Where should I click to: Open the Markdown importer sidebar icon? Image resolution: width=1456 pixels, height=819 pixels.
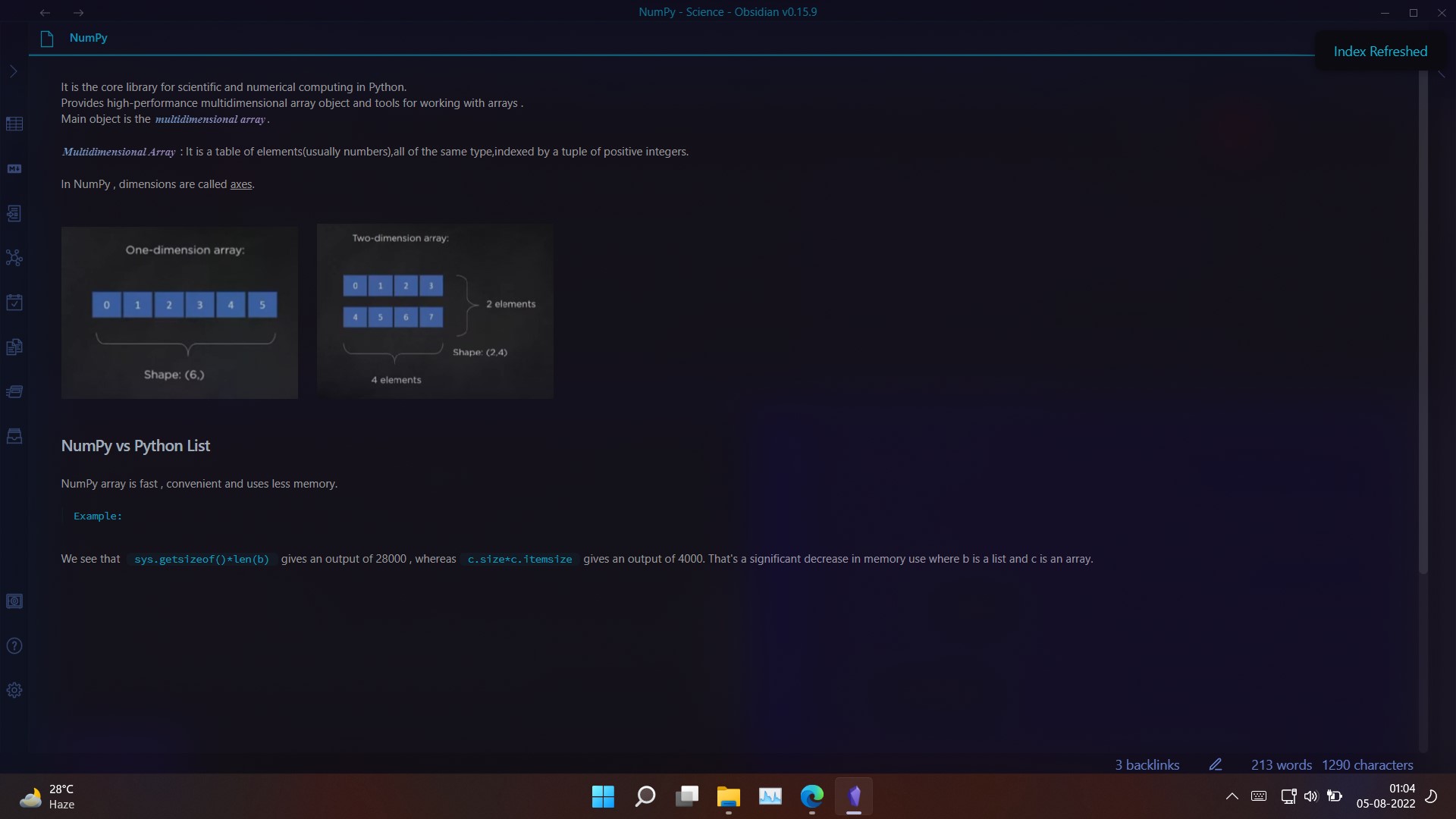(x=15, y=168)
